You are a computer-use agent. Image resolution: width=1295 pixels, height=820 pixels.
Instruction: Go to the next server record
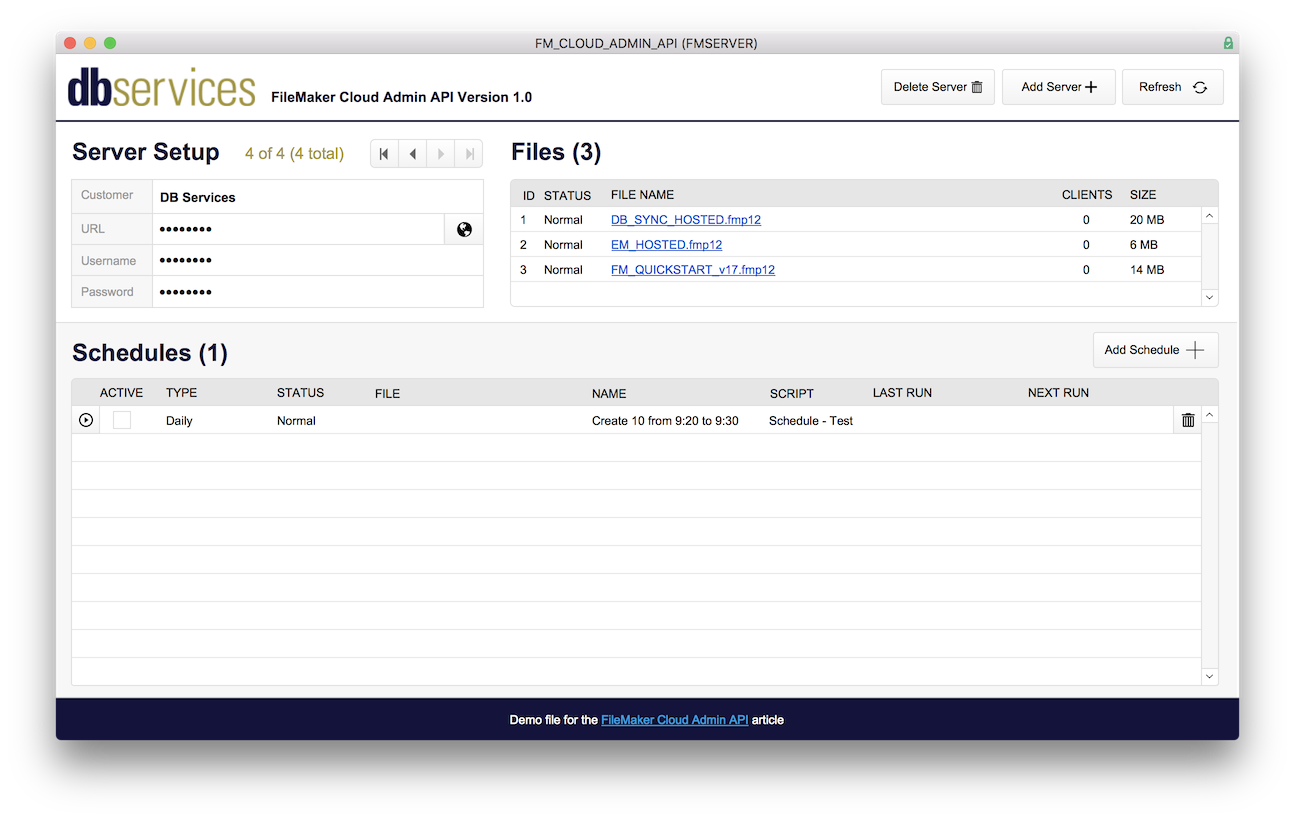pyautogui.click(x=440, y=154)
